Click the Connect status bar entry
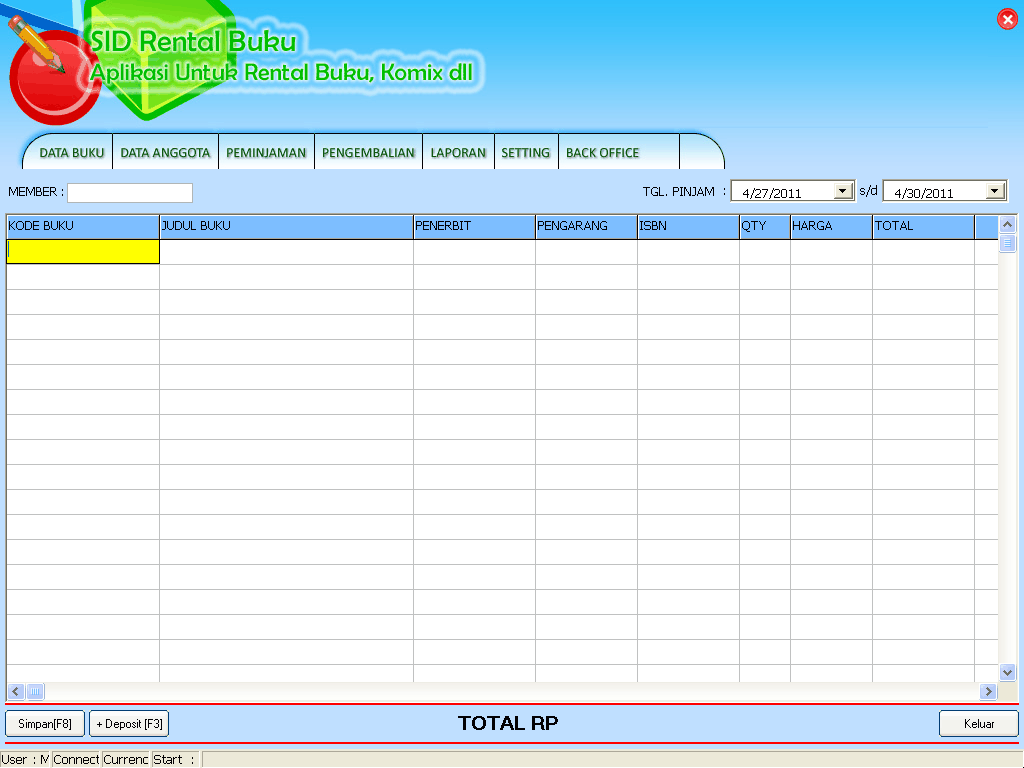Image resolution: width=1024 pixels, height=768 pixels. coord(76,760)
